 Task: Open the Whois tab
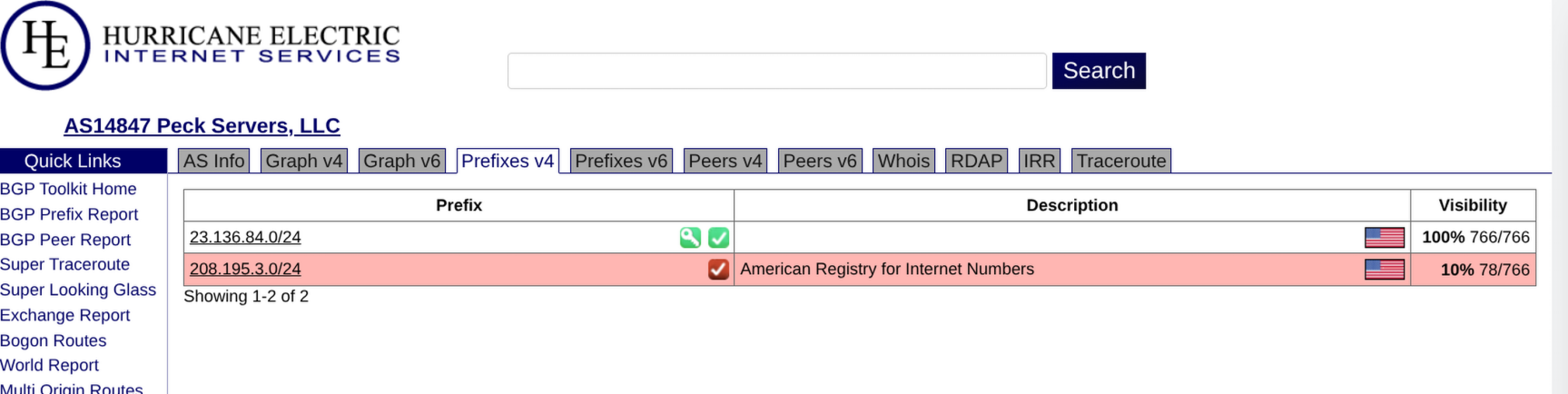coord(903,161)
